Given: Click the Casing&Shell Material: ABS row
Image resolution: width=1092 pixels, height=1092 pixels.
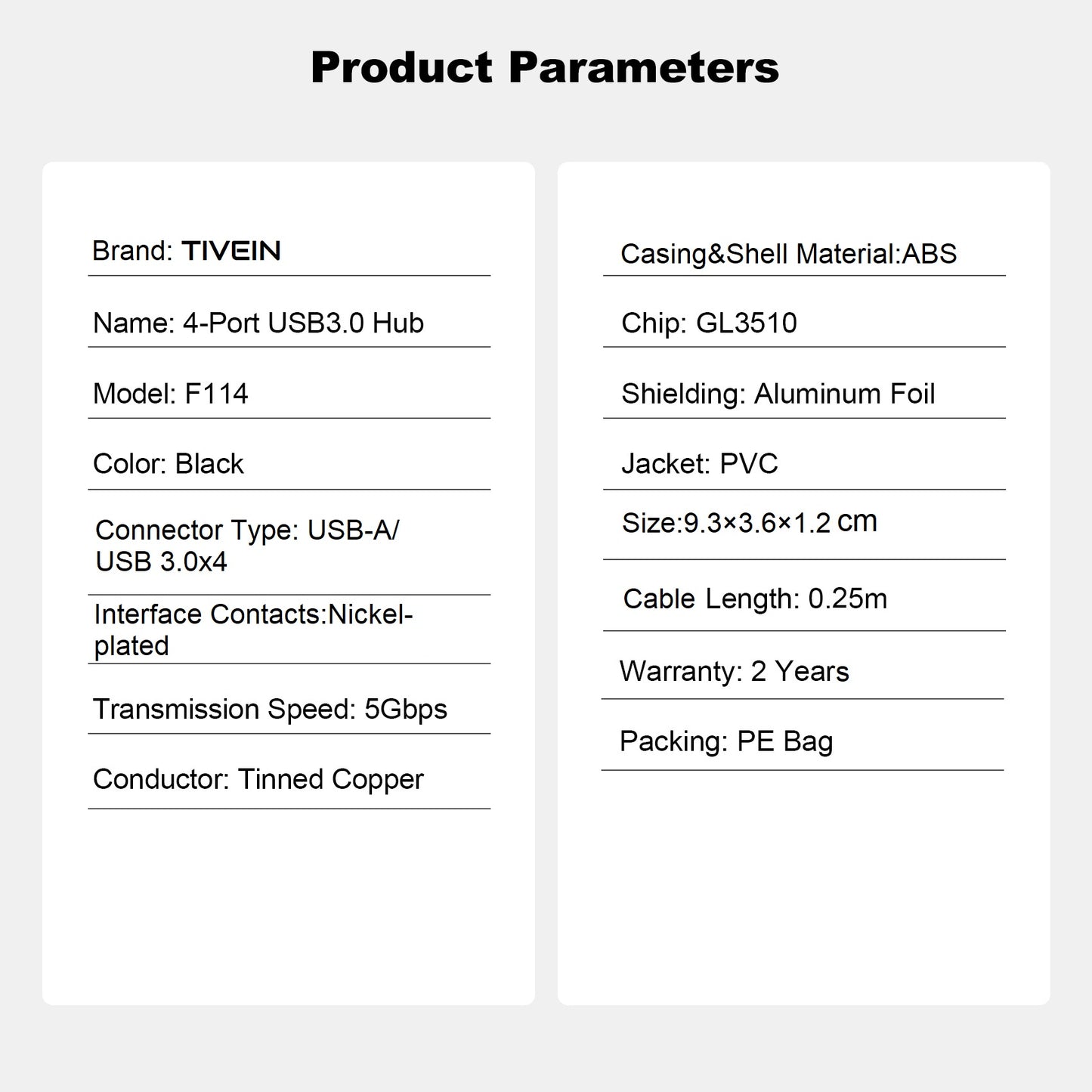Looking at the screenshot, I should click(x=788, y=254).
